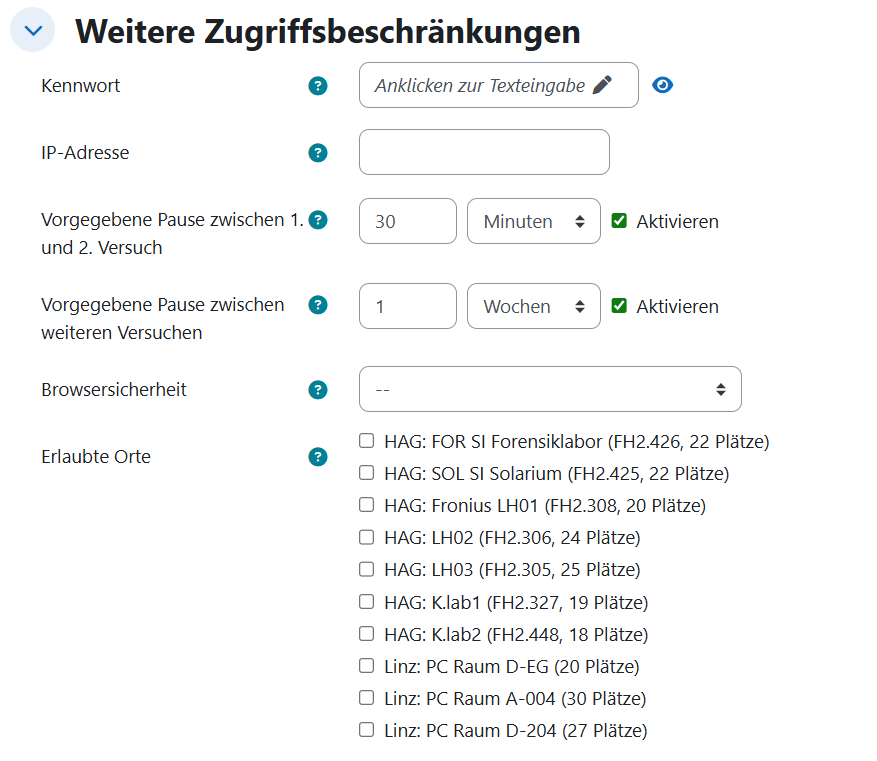Screen dimensions: 877x761
Task: Check HAG: FOR SI Forensiklabor location
Action: click(x=367, y=440)
